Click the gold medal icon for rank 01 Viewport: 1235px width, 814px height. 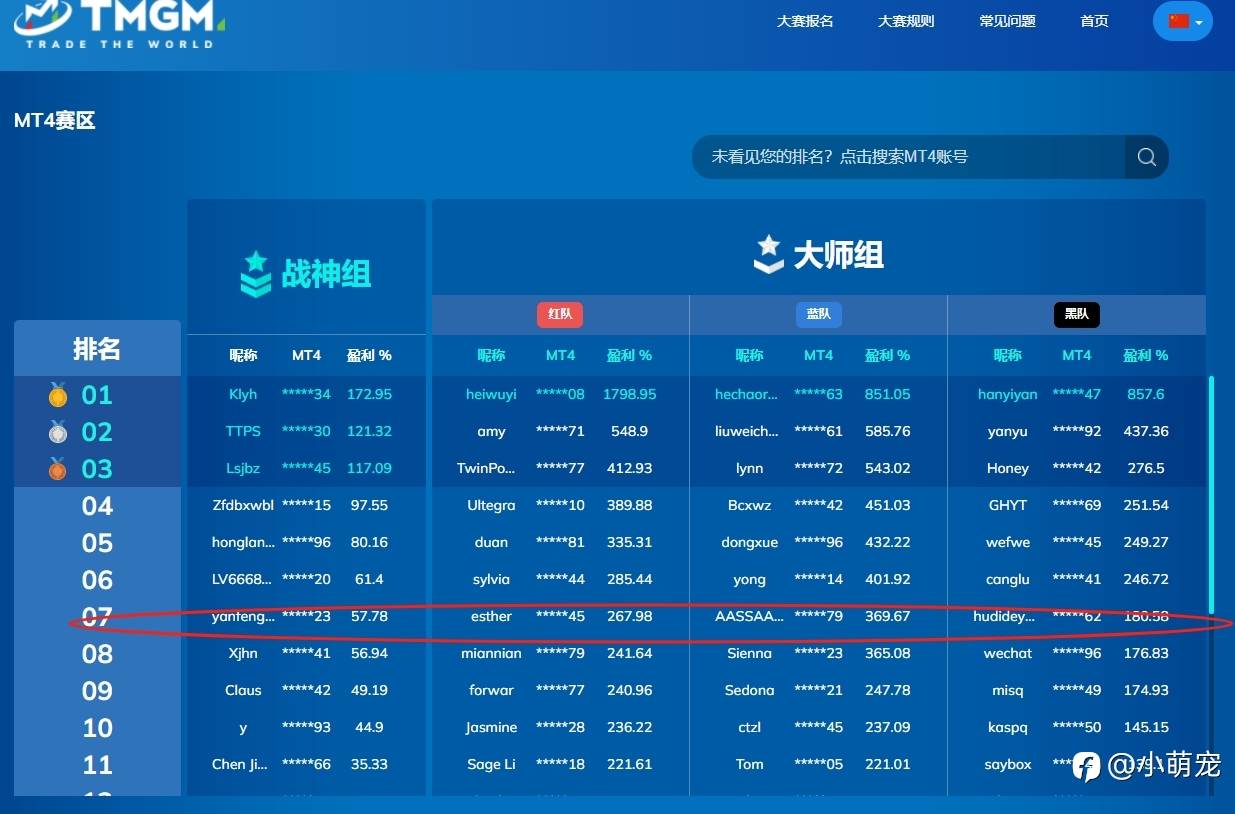(x=58, y=395)
